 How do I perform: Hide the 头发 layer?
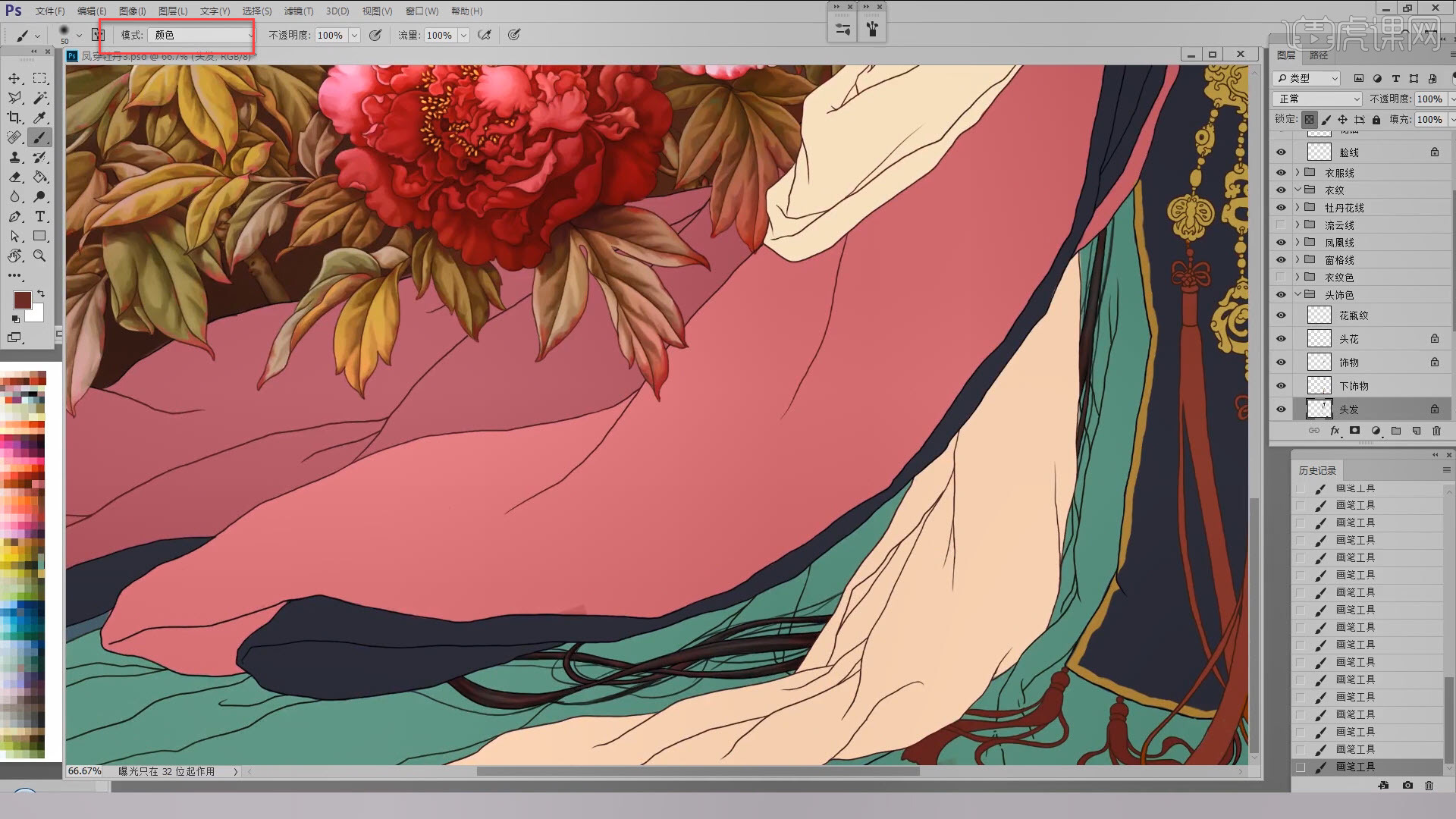coord(1281,409)
